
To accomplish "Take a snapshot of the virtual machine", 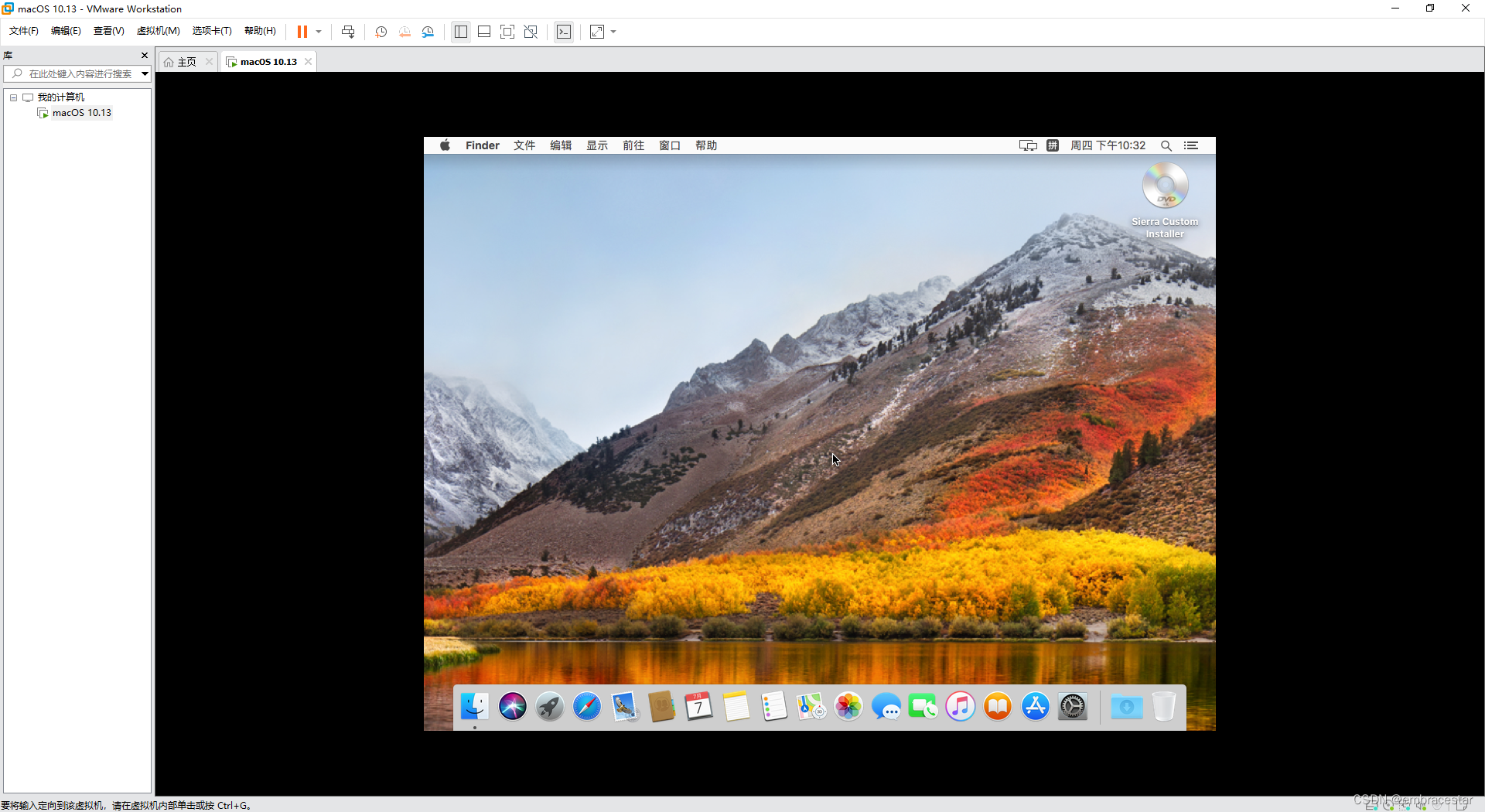I will 381,32.
